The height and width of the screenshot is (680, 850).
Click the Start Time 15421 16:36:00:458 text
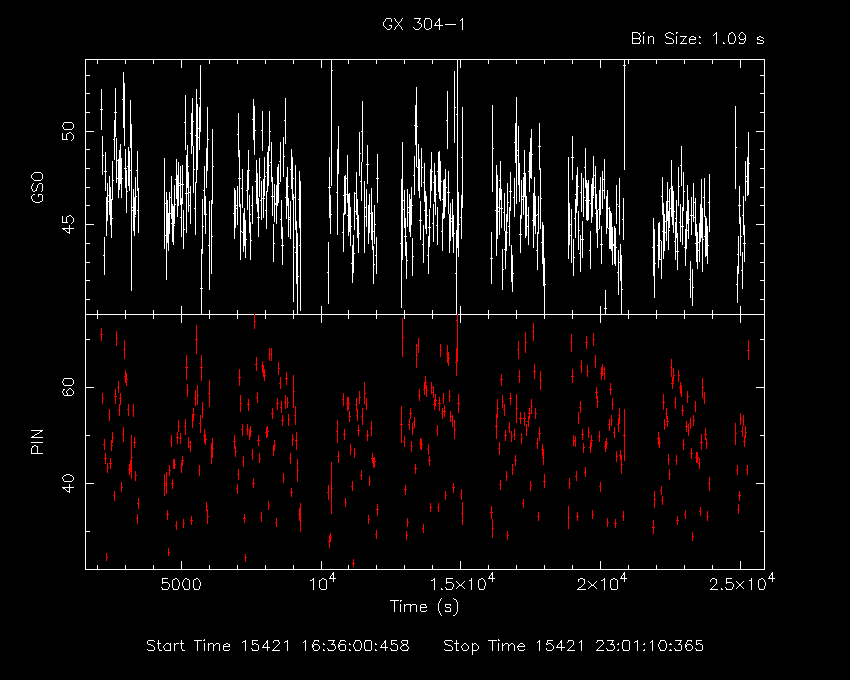(x=278, y=646)
